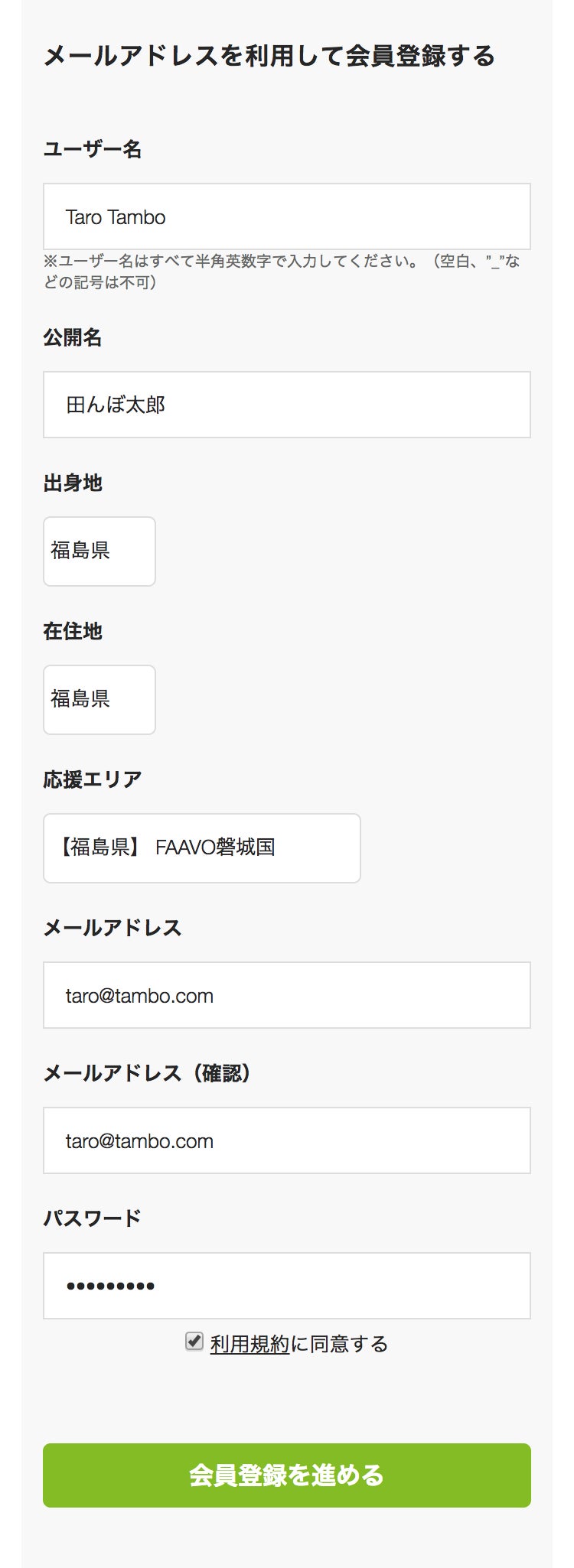Click the パスワード label text
The image size is (574, 1568).
(93, 1218)
